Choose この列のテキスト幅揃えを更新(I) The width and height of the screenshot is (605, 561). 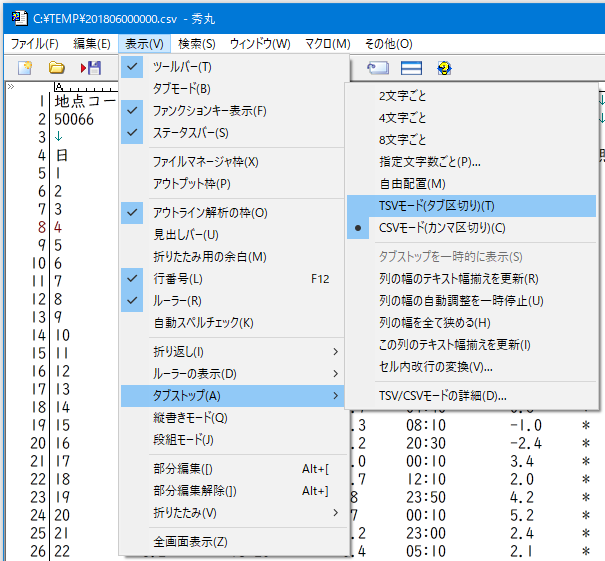click(x=471, y=345)
